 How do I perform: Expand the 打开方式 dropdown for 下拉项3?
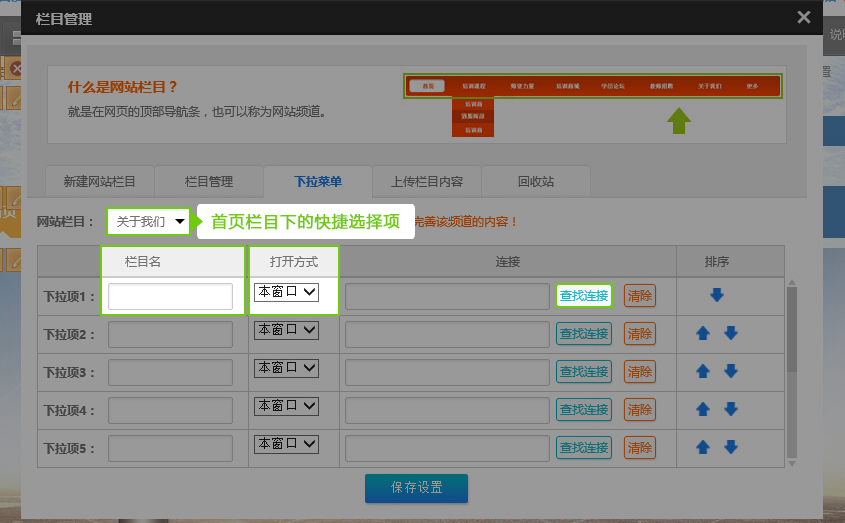point(286,368)
